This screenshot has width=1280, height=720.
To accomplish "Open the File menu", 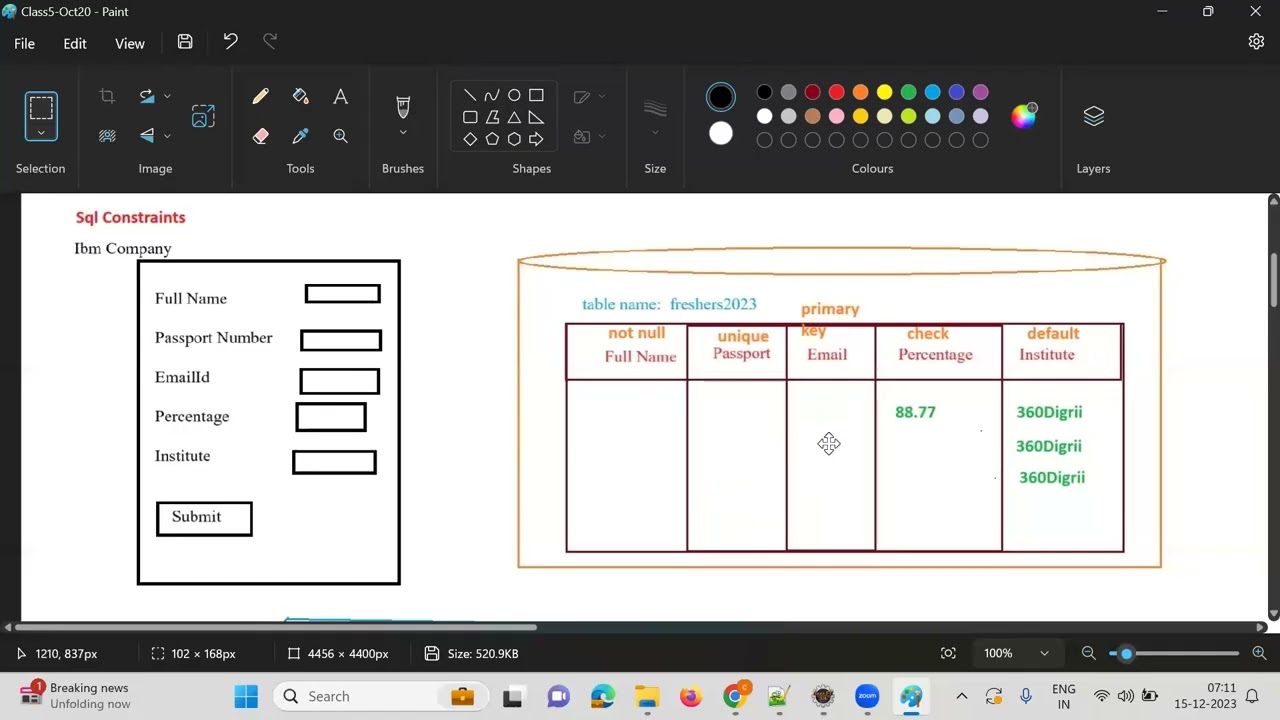I will [x=24, y=44].
